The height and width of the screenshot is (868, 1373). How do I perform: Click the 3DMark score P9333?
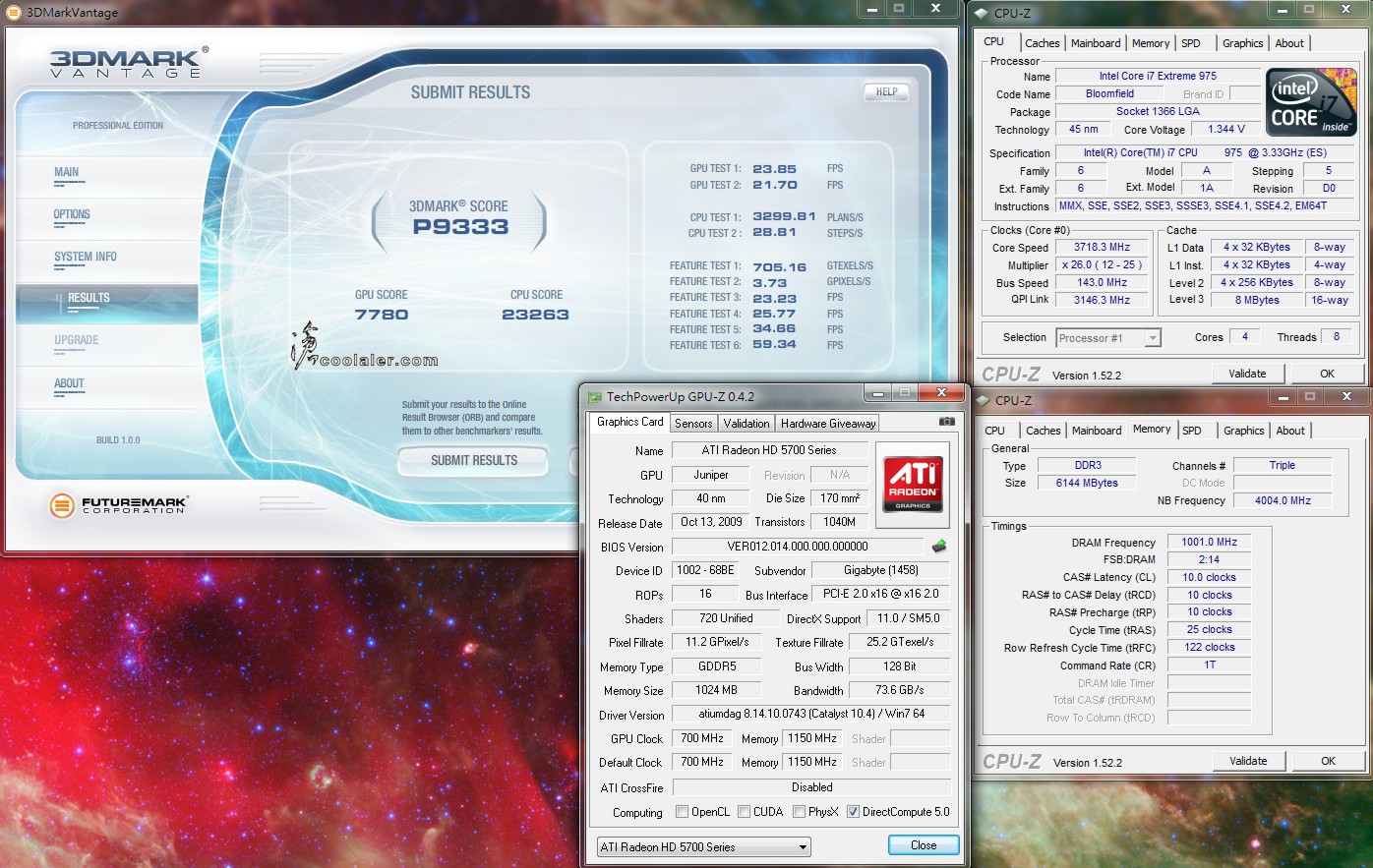[x=460, y=227]
